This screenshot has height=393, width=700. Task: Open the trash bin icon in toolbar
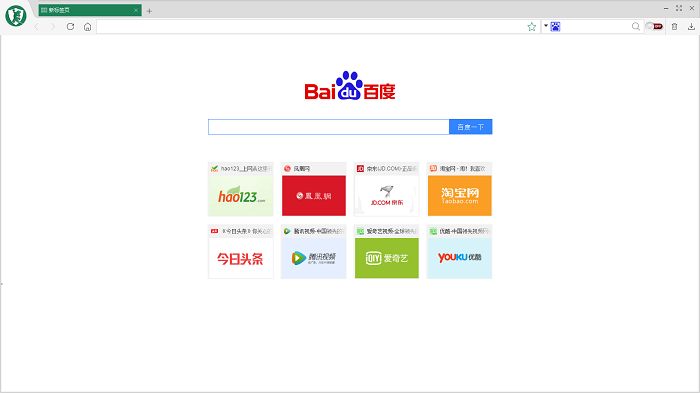coord(674,27)
